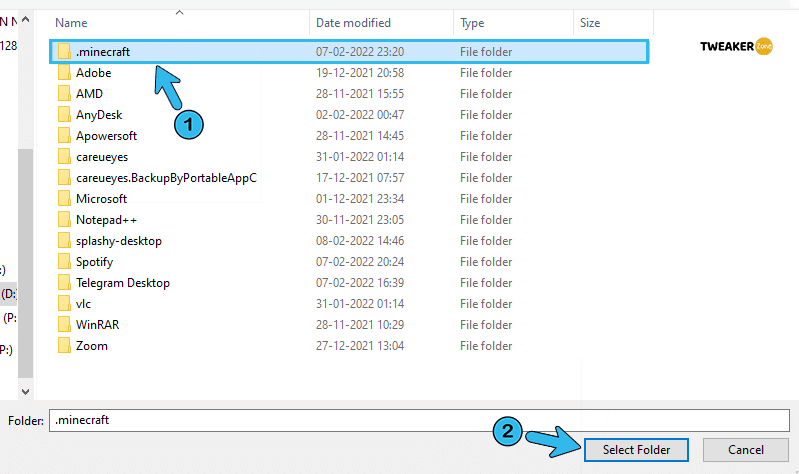Click the WinRAR folder icon
This screenshot has width=799, height=474.
(64, 325)
